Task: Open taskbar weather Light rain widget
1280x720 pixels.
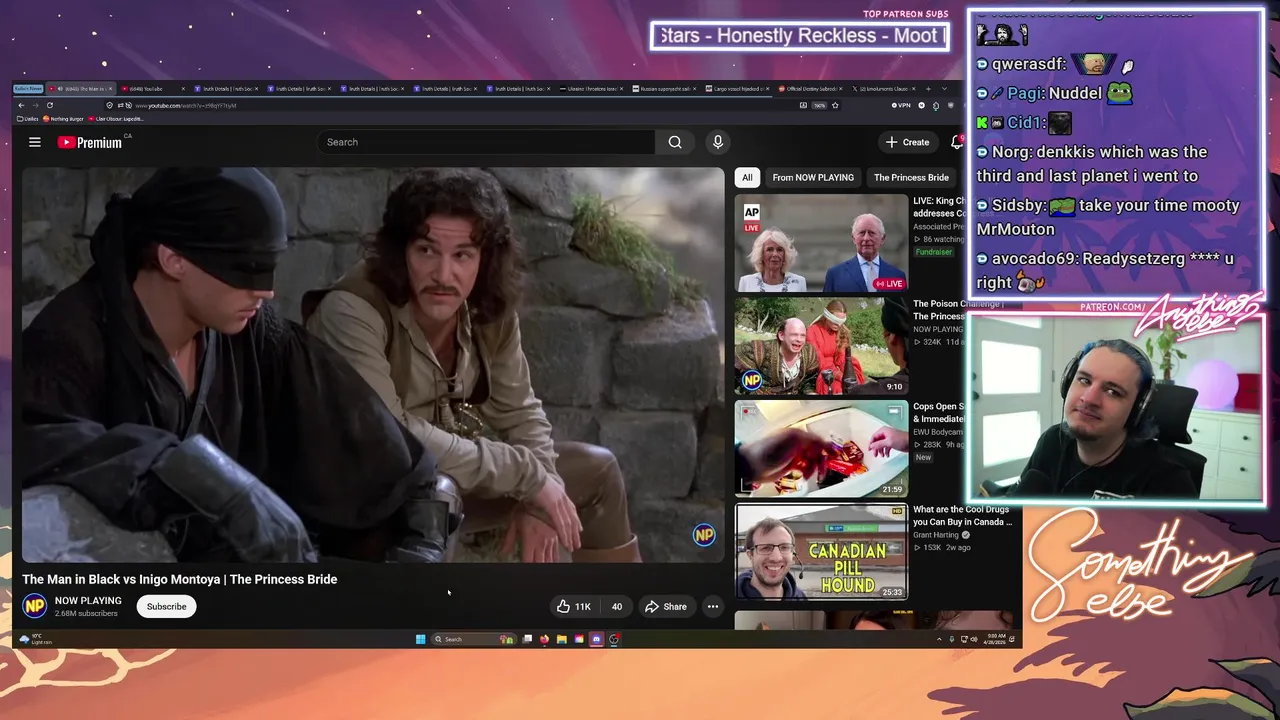Action: pyautogui.click(x=35, y=639)
